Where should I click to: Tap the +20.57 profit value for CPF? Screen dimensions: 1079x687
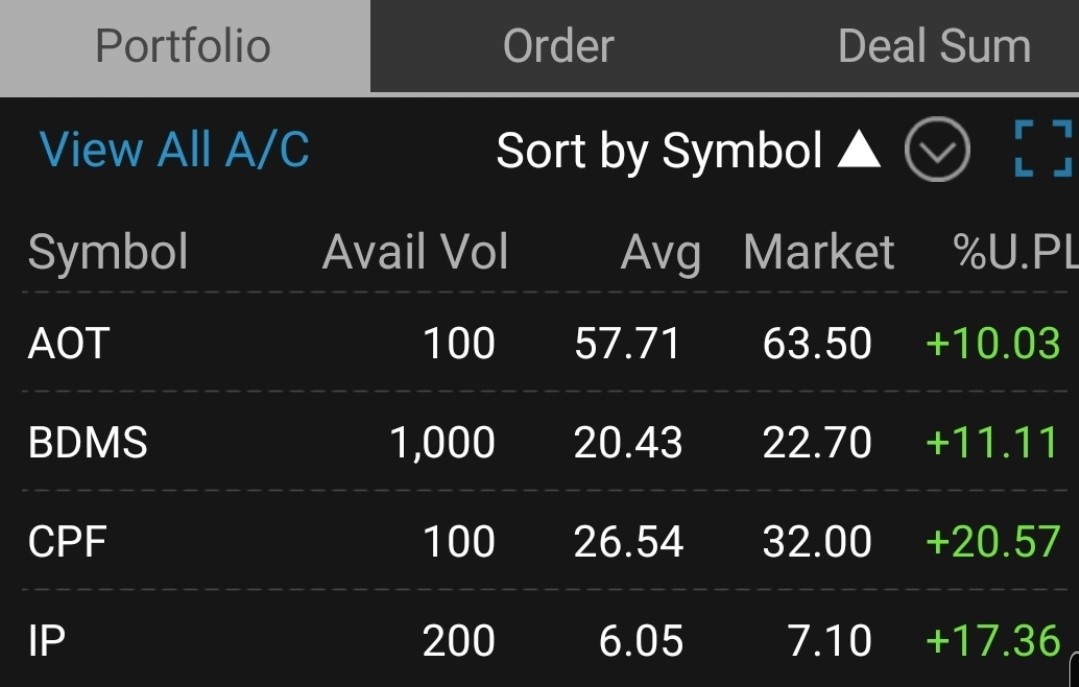992,541
